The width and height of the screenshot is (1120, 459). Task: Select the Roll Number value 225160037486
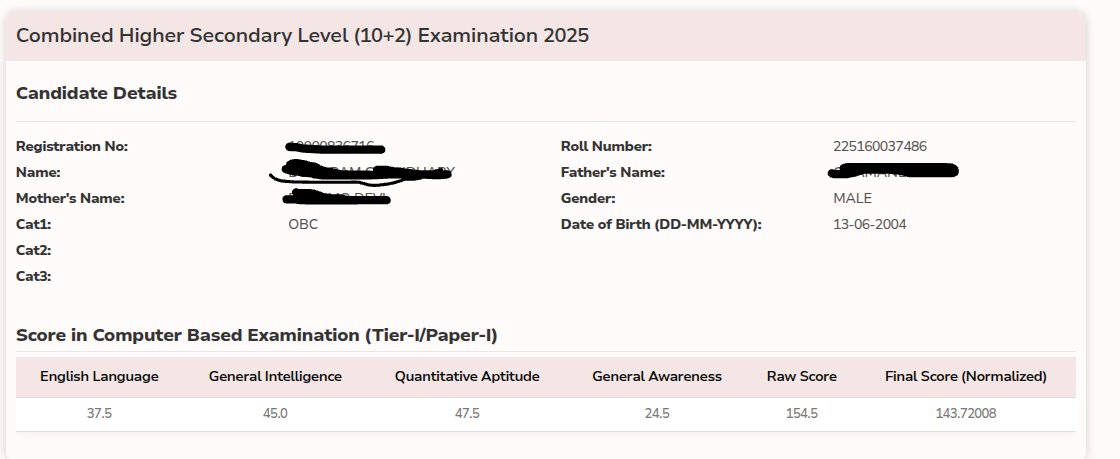click(880, 147)
